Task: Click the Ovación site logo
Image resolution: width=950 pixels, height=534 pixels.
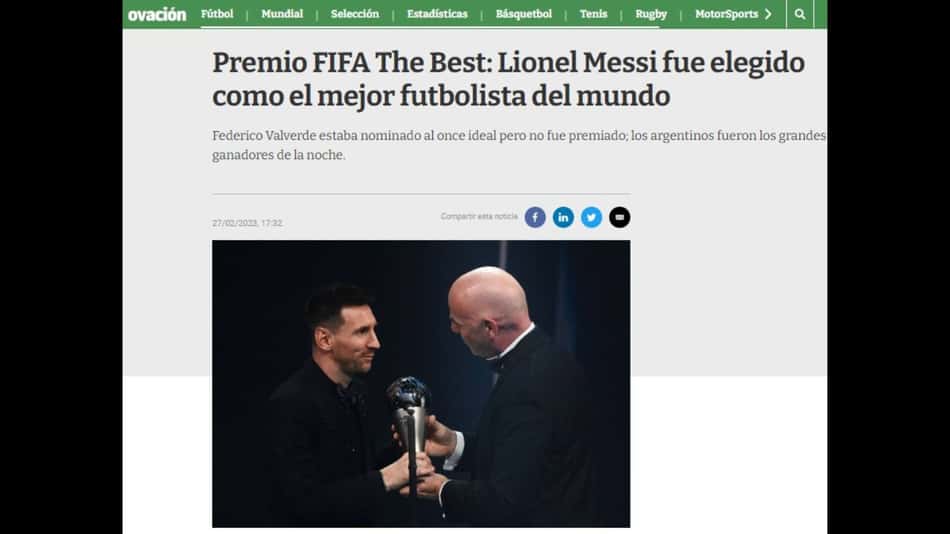Action: pyautogui.click(x=157, y=15)
